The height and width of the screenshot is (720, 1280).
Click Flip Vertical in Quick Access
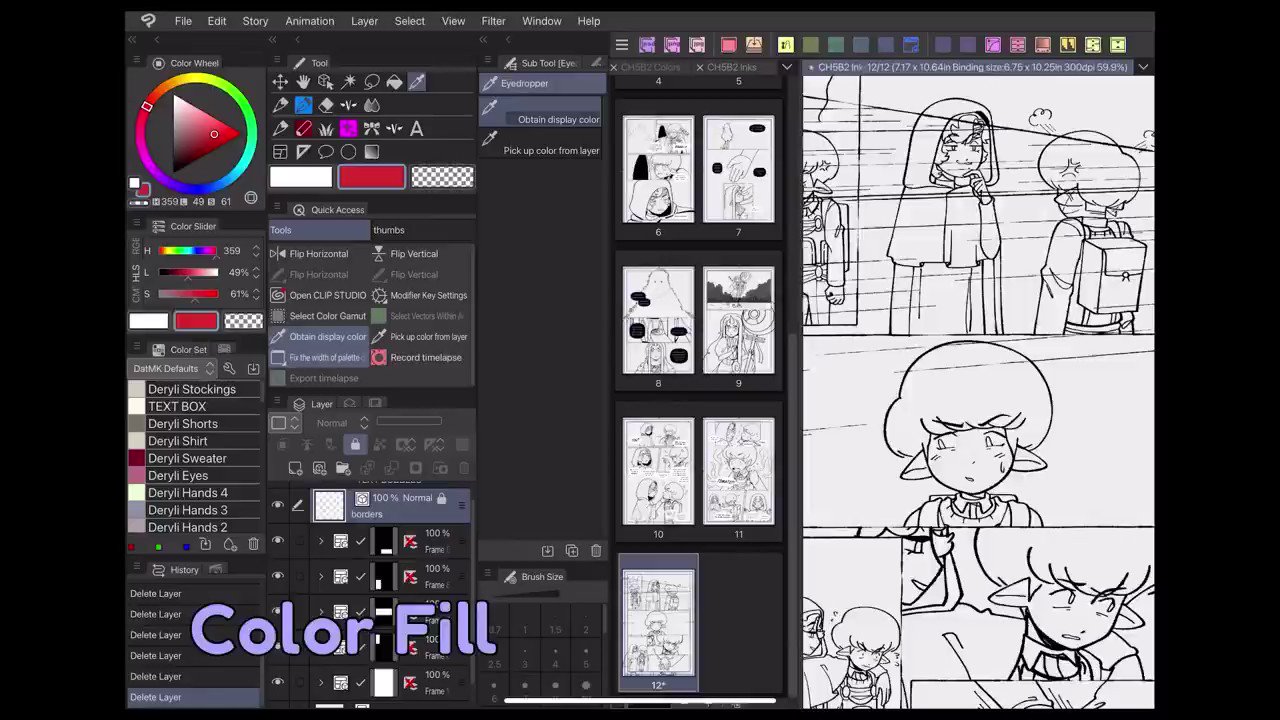coord(414,254)
